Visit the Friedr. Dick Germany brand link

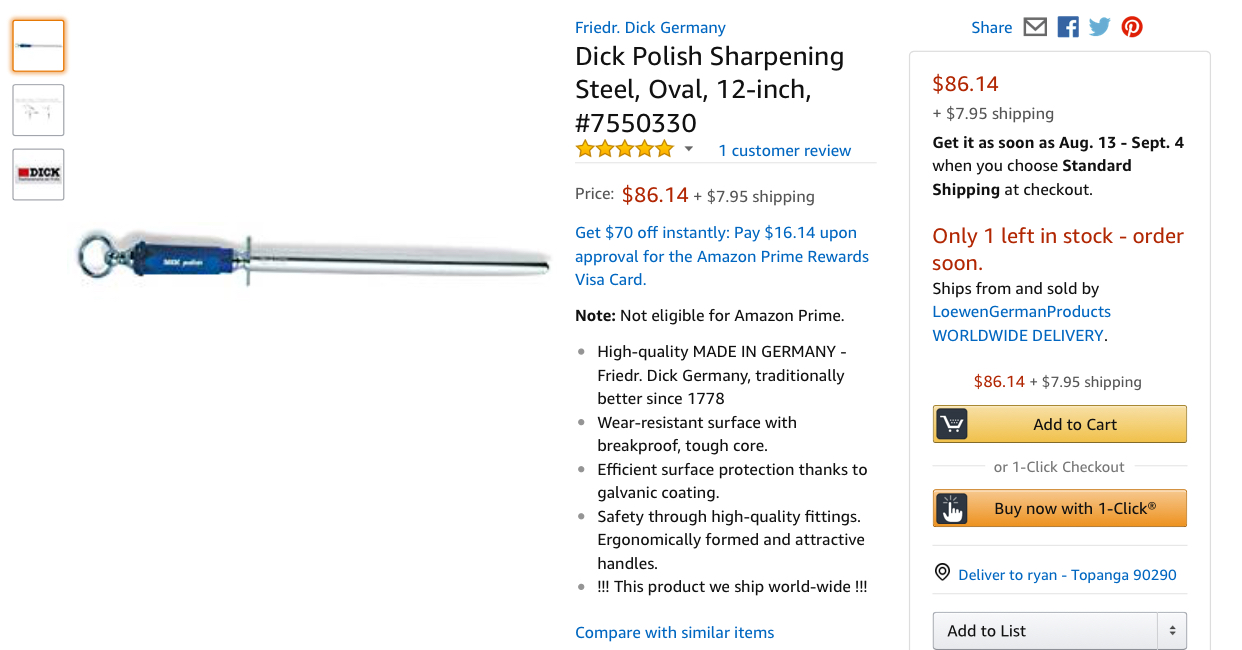(x=650, y=28)
